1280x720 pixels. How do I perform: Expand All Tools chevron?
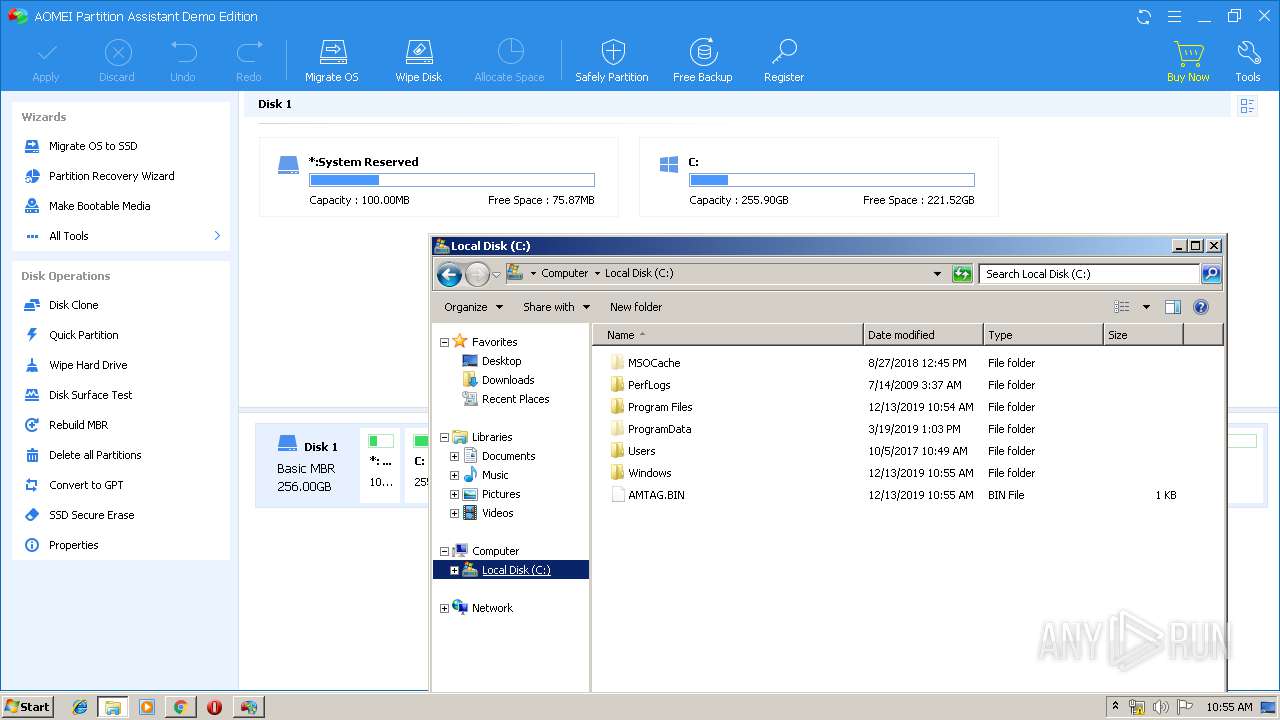(x=217, y=236)
